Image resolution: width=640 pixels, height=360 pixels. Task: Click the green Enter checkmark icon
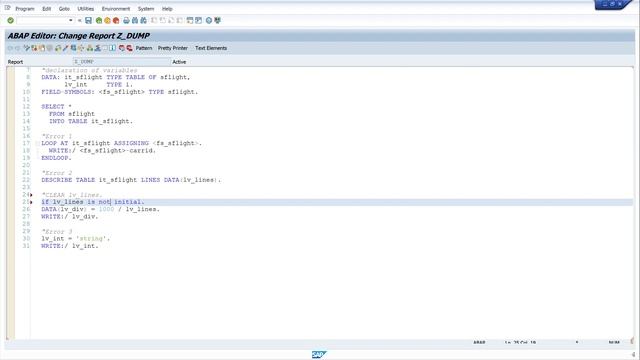tap(11, 20)
